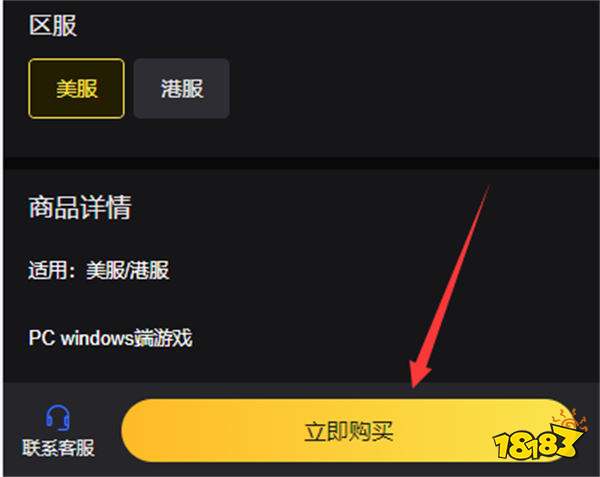Select the 美服 region option
The height and width of the screenshot is (477, 600).
(x=77, y=88)
